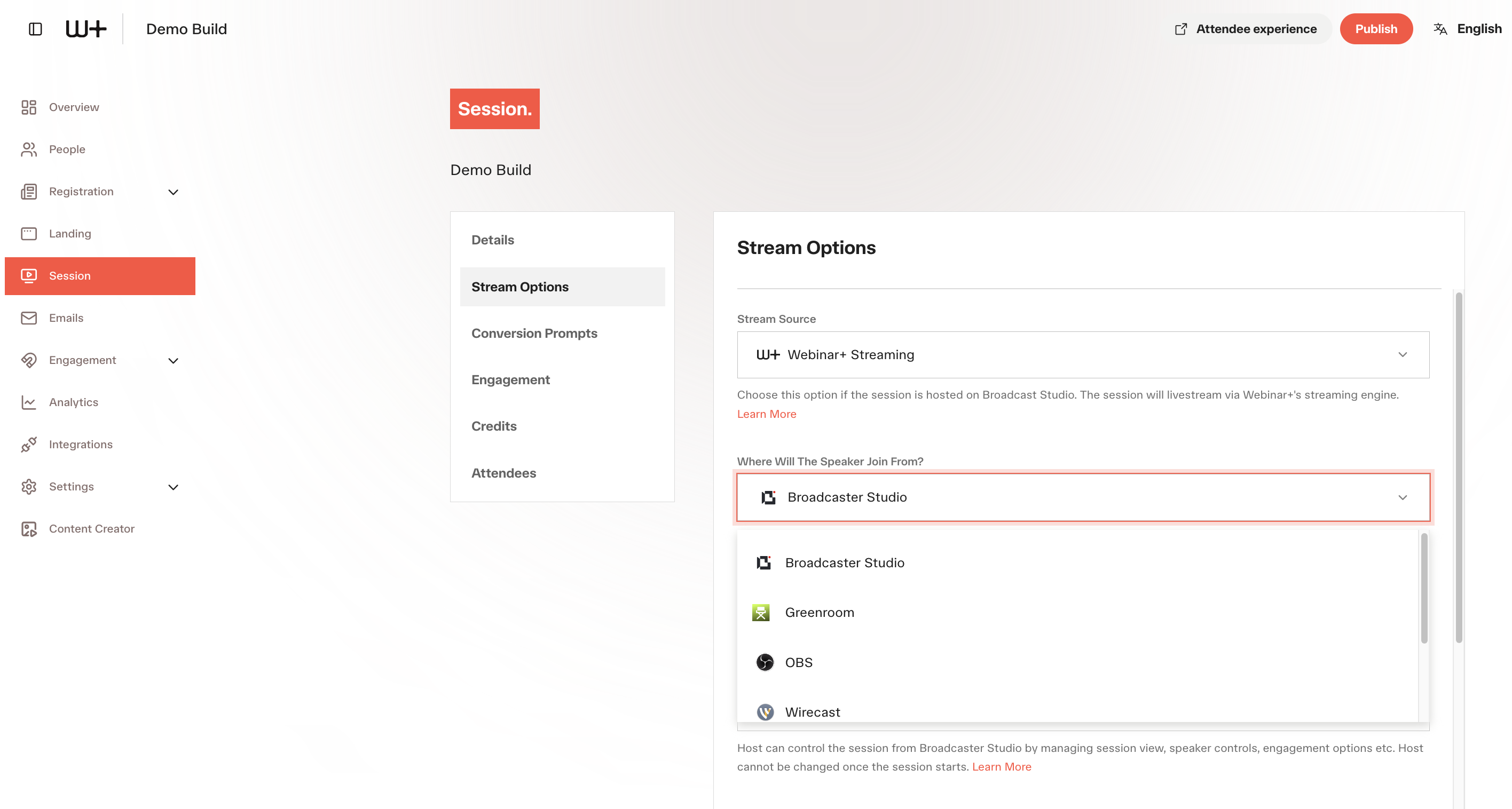
Task: Click the Integrations plug icon
Action: pos(29,445)
